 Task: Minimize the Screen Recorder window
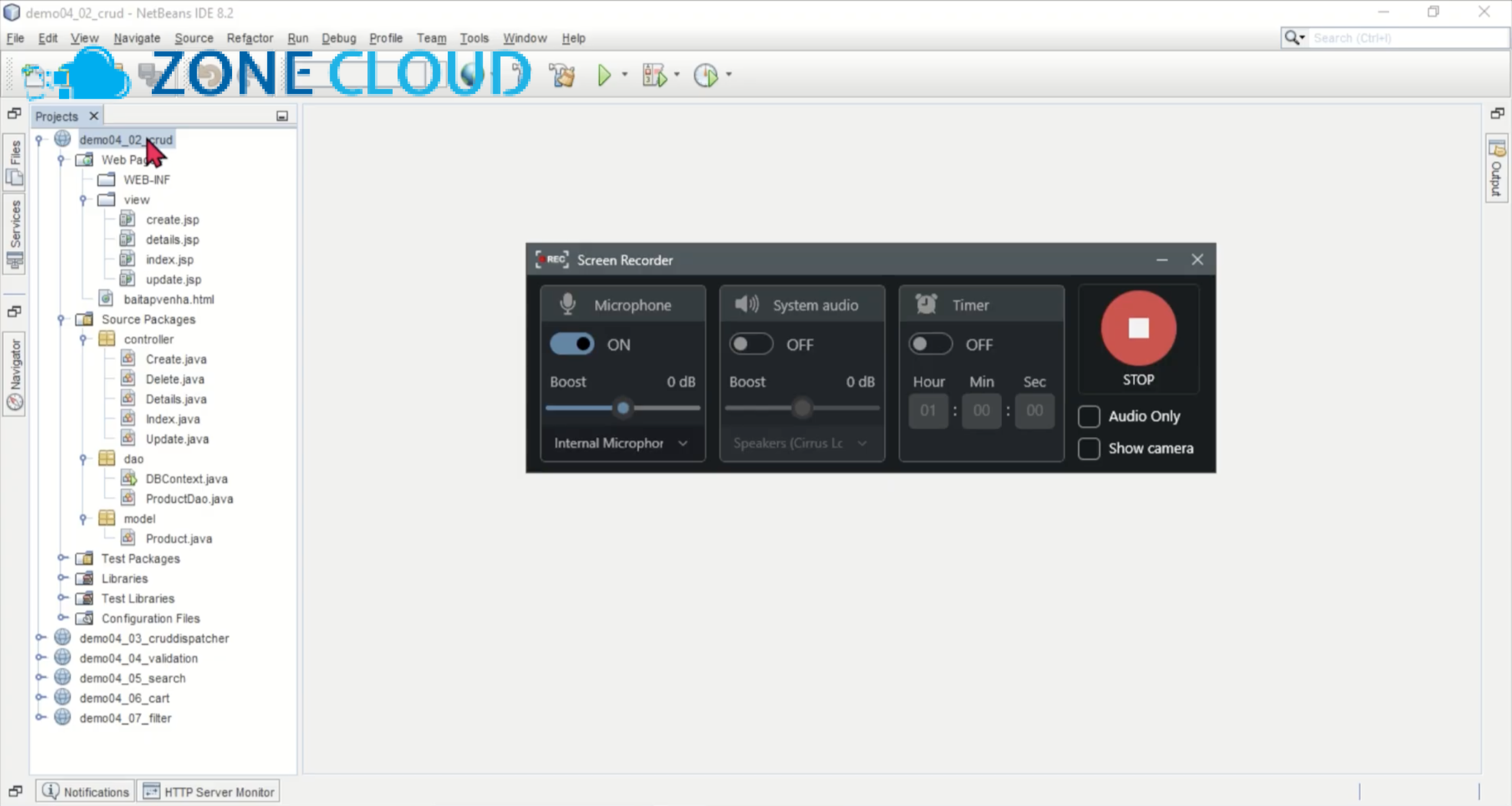[1162, 260]
